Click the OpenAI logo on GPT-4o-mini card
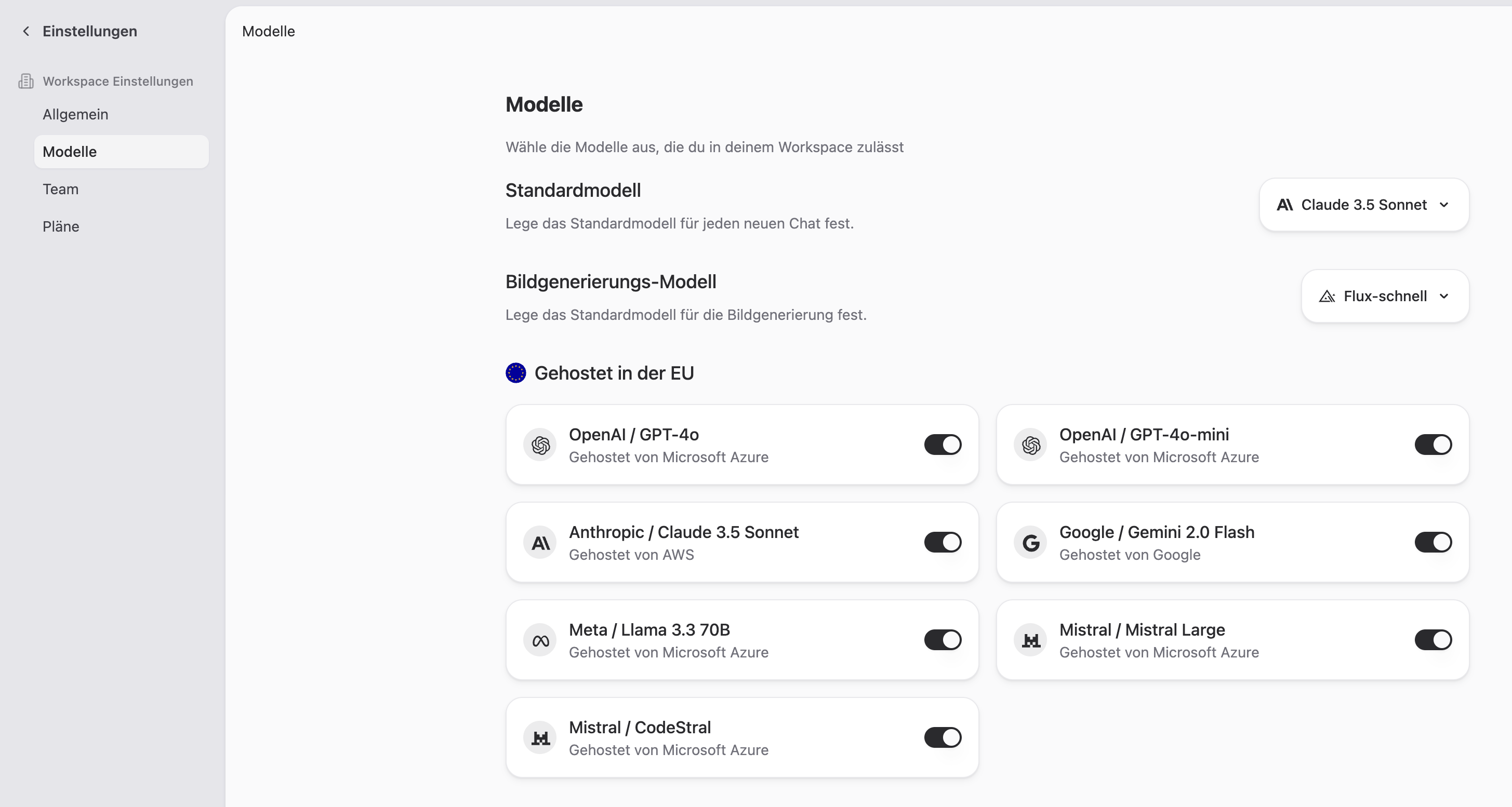1512x807 pixels. coord(1031,445)
